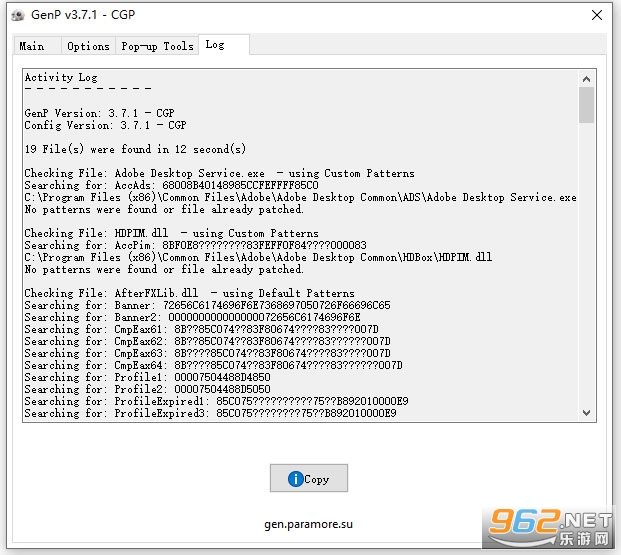Click the 'Searching for: CmpEax63' line
The height and width of the screenshot is (555, 621).
click(x=208, y=353)
